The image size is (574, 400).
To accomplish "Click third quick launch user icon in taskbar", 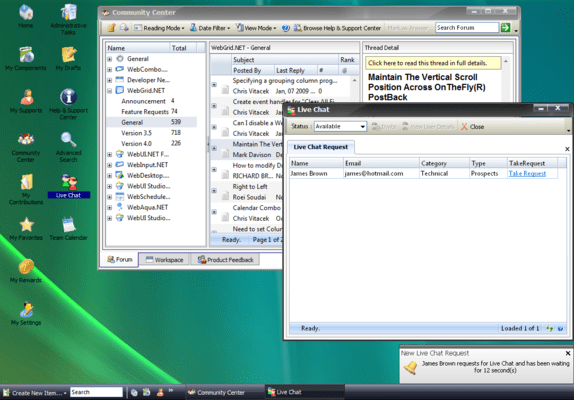I will (160, 392).
